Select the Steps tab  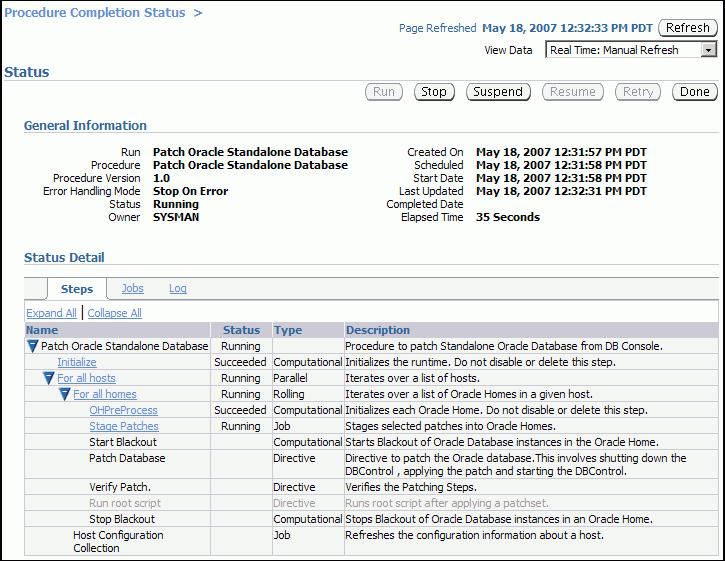[77, 289]
